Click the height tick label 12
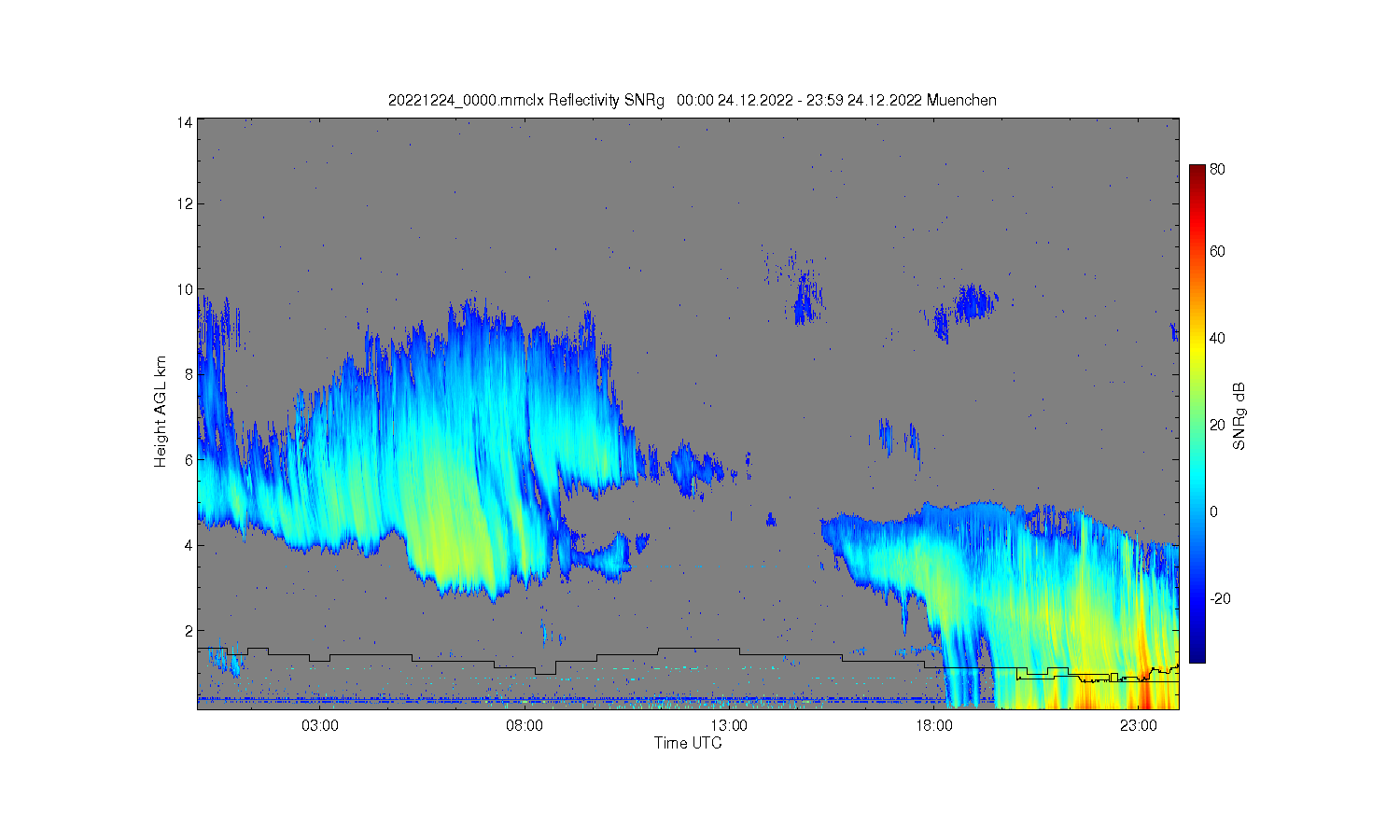1400x840 pixels. click(185, 203)
